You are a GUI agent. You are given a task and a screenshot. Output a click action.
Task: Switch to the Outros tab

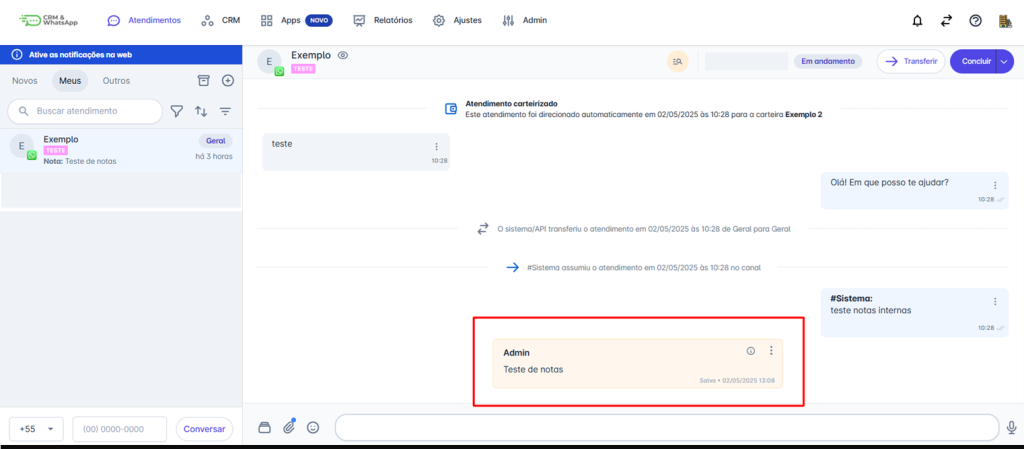coord(116,81)
